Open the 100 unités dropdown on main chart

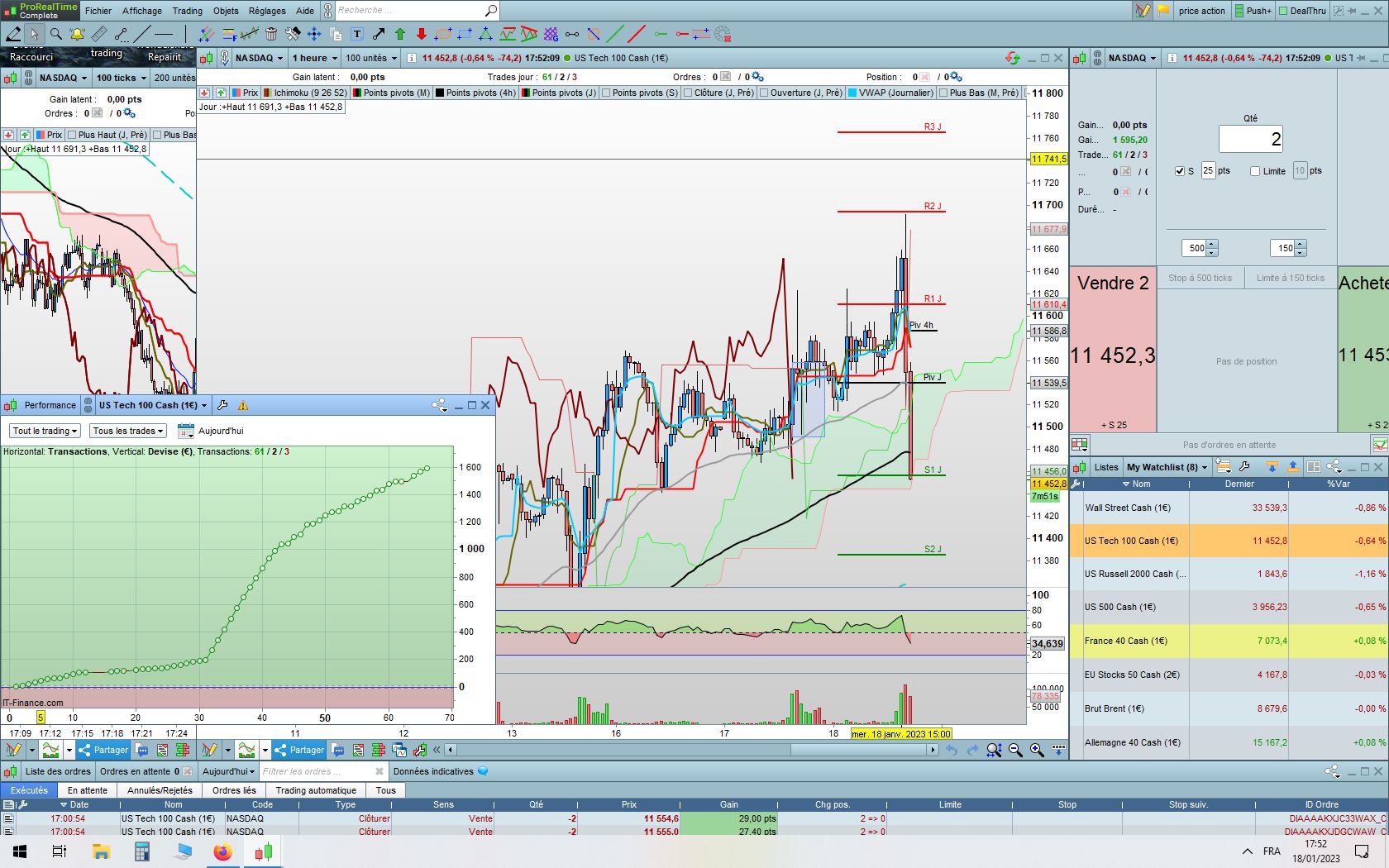click(x=371, y=58)
